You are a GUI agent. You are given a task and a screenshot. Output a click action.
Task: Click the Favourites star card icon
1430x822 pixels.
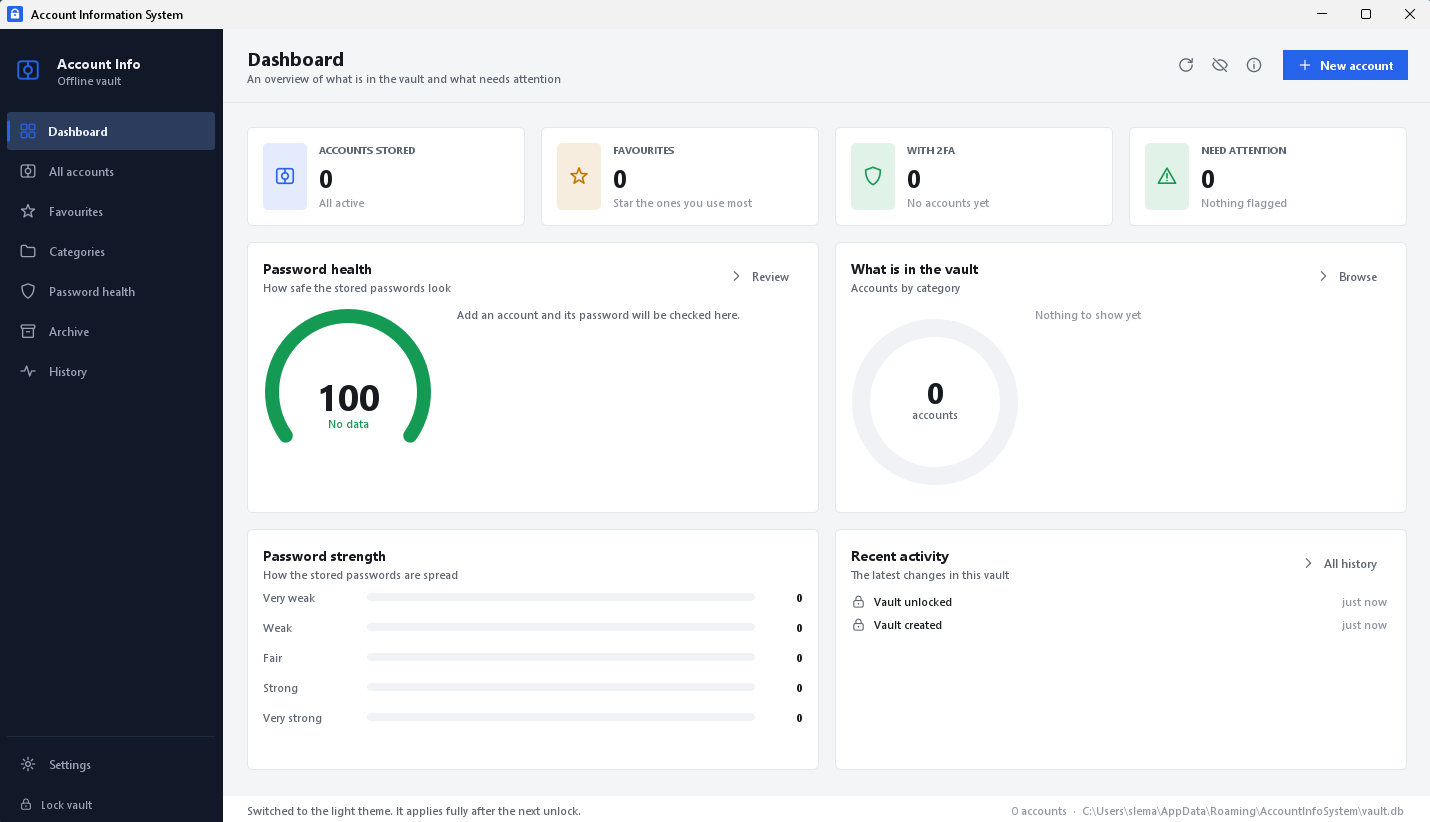pyautogui.click(x=579, y=176)
